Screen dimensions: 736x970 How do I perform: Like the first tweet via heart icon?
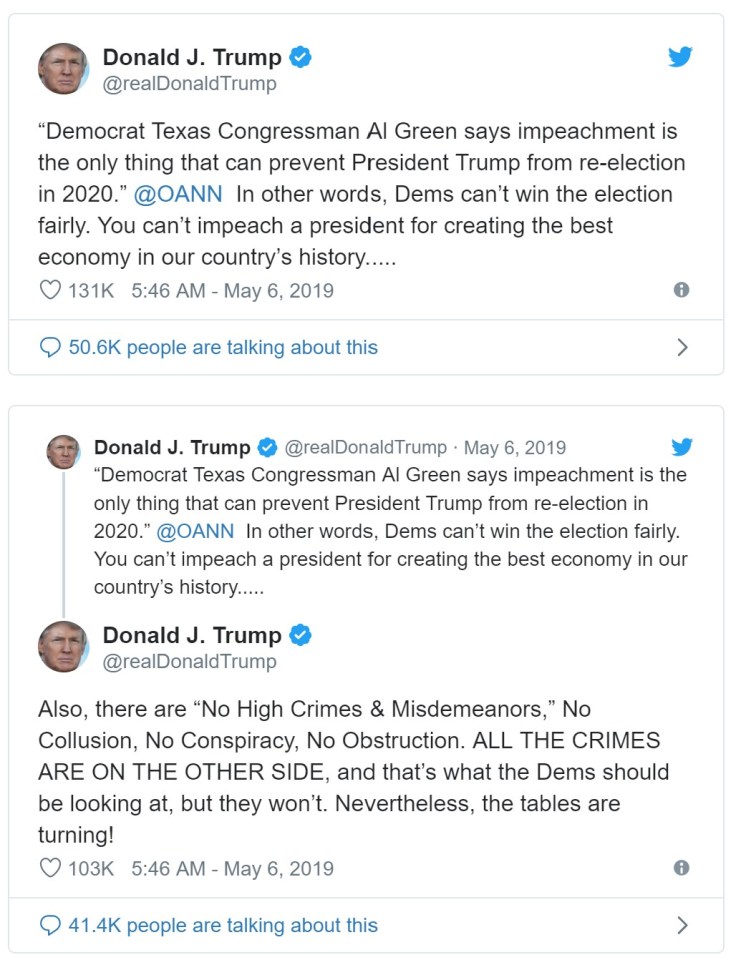50,291
